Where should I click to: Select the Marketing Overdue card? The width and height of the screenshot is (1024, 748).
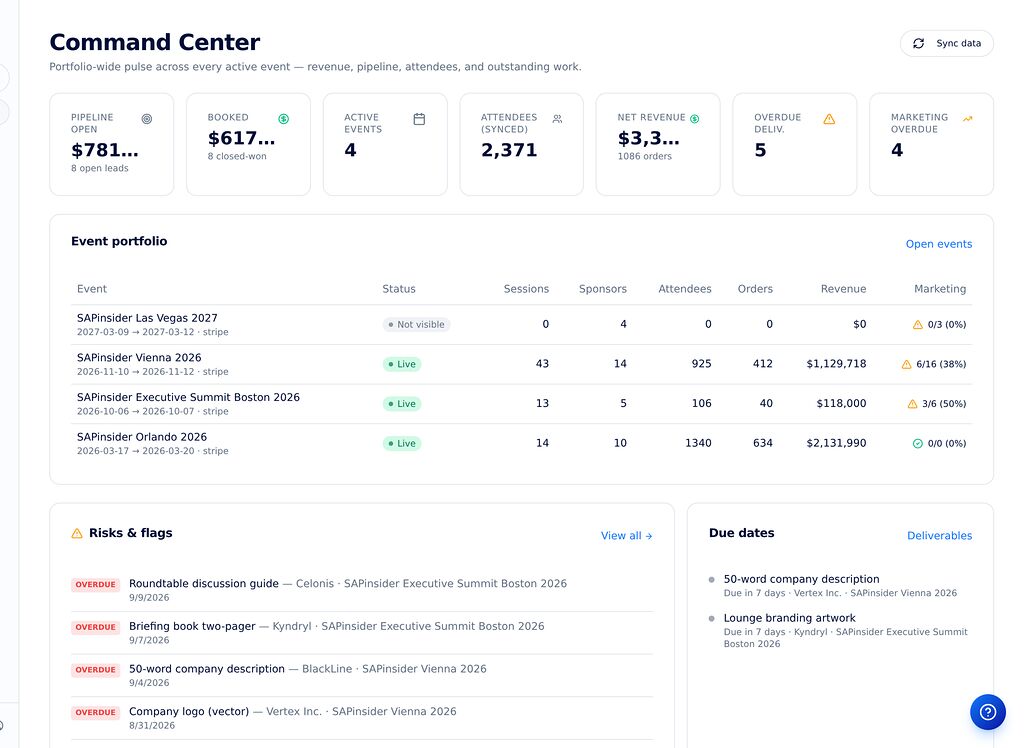click(x=931, y=144)
